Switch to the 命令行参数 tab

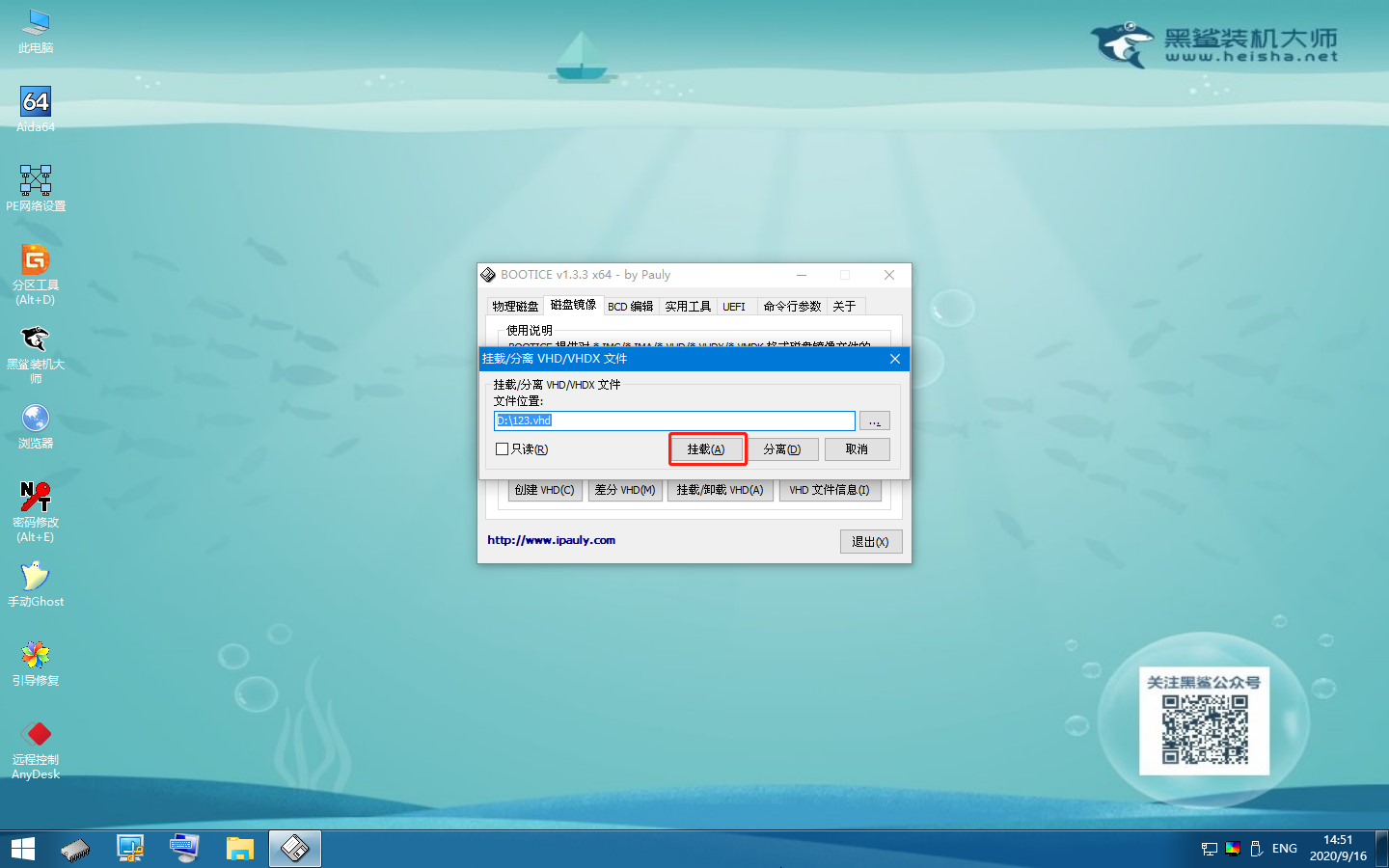792,306
